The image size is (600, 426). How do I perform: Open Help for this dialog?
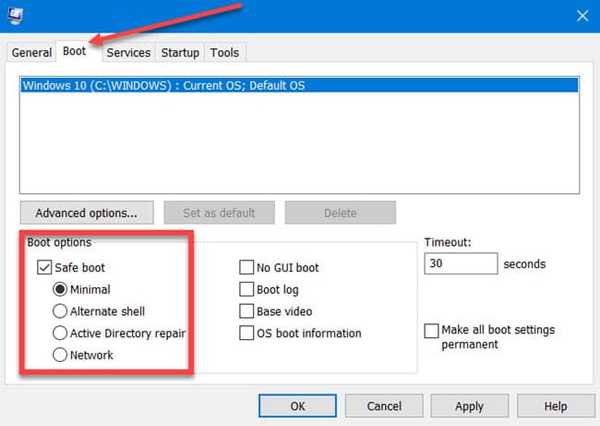click(x=556, y=406)
